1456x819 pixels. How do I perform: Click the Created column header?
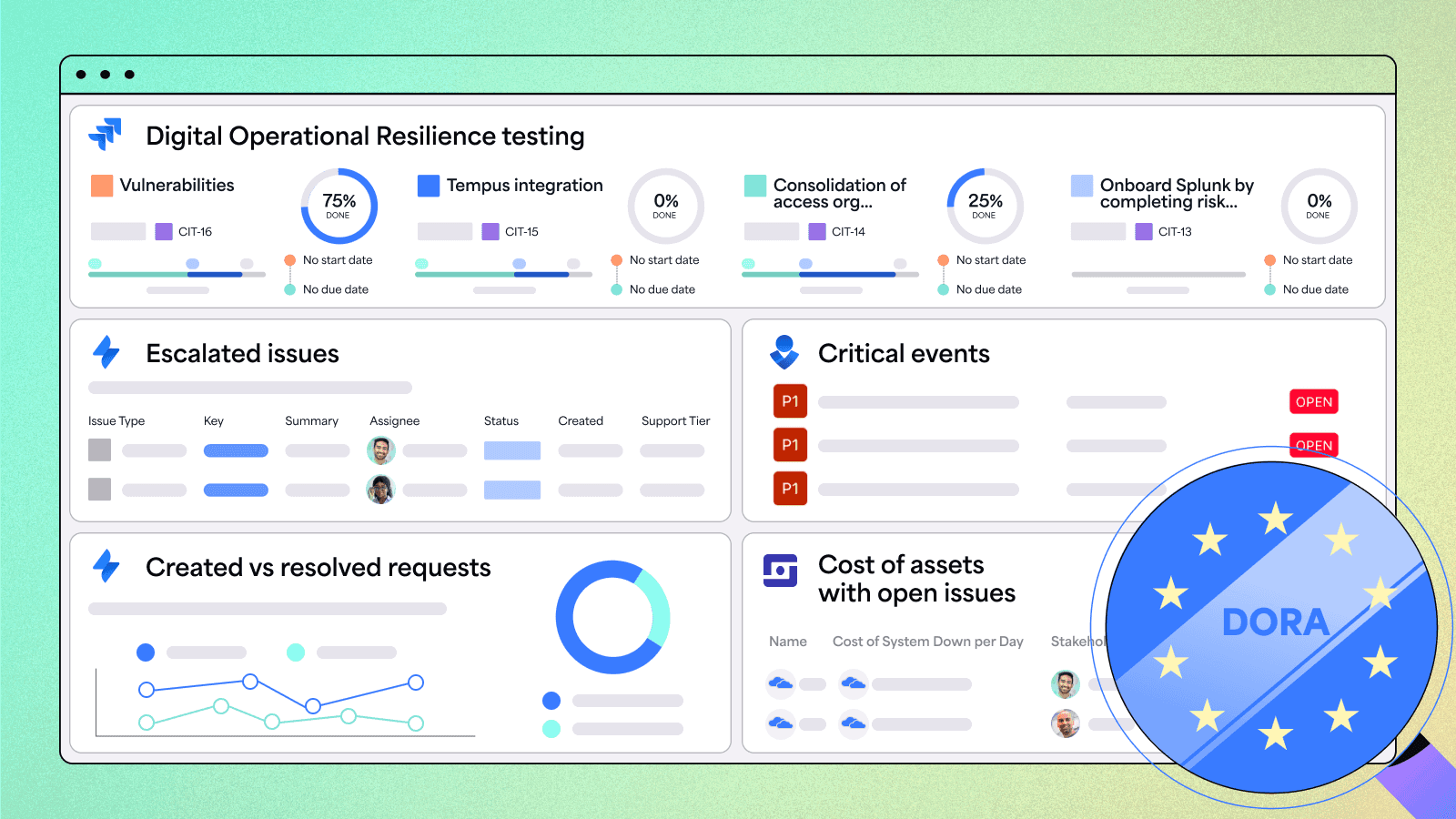[581, 420]
